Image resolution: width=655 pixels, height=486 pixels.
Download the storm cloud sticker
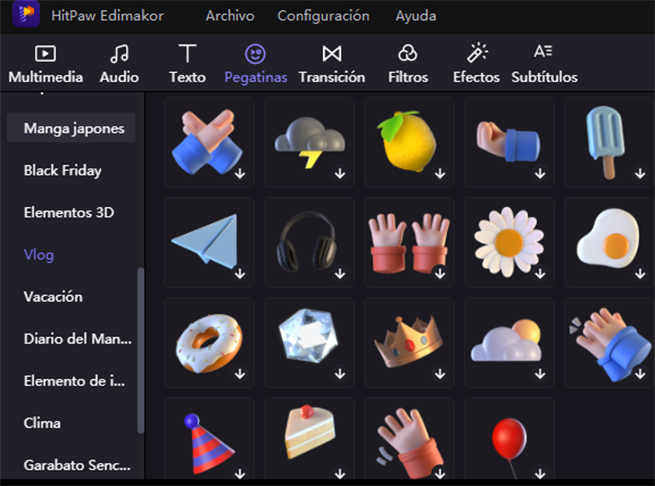point(340,173)
